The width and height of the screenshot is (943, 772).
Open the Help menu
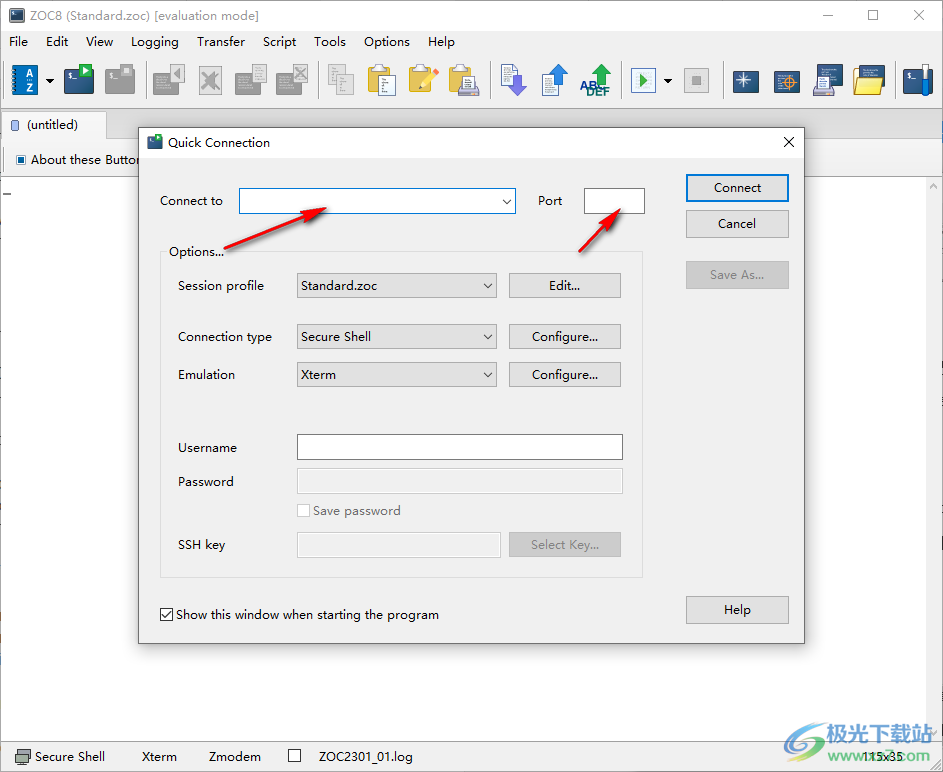point(441,41)
